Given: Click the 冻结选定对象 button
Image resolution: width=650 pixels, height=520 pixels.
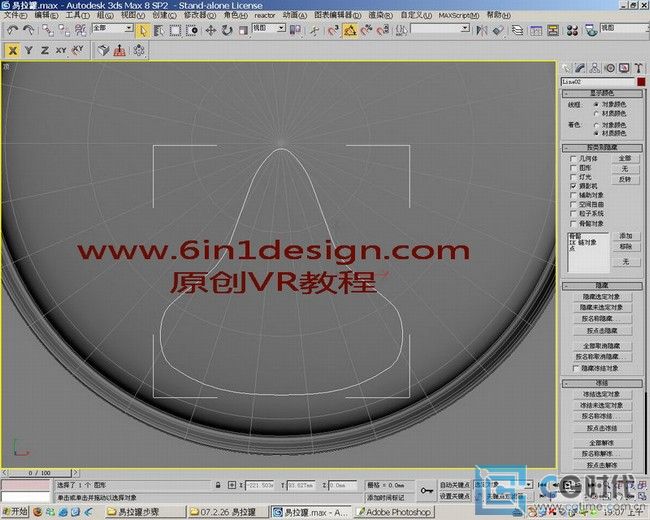Looking at the screenshot, I should point(601,394).
